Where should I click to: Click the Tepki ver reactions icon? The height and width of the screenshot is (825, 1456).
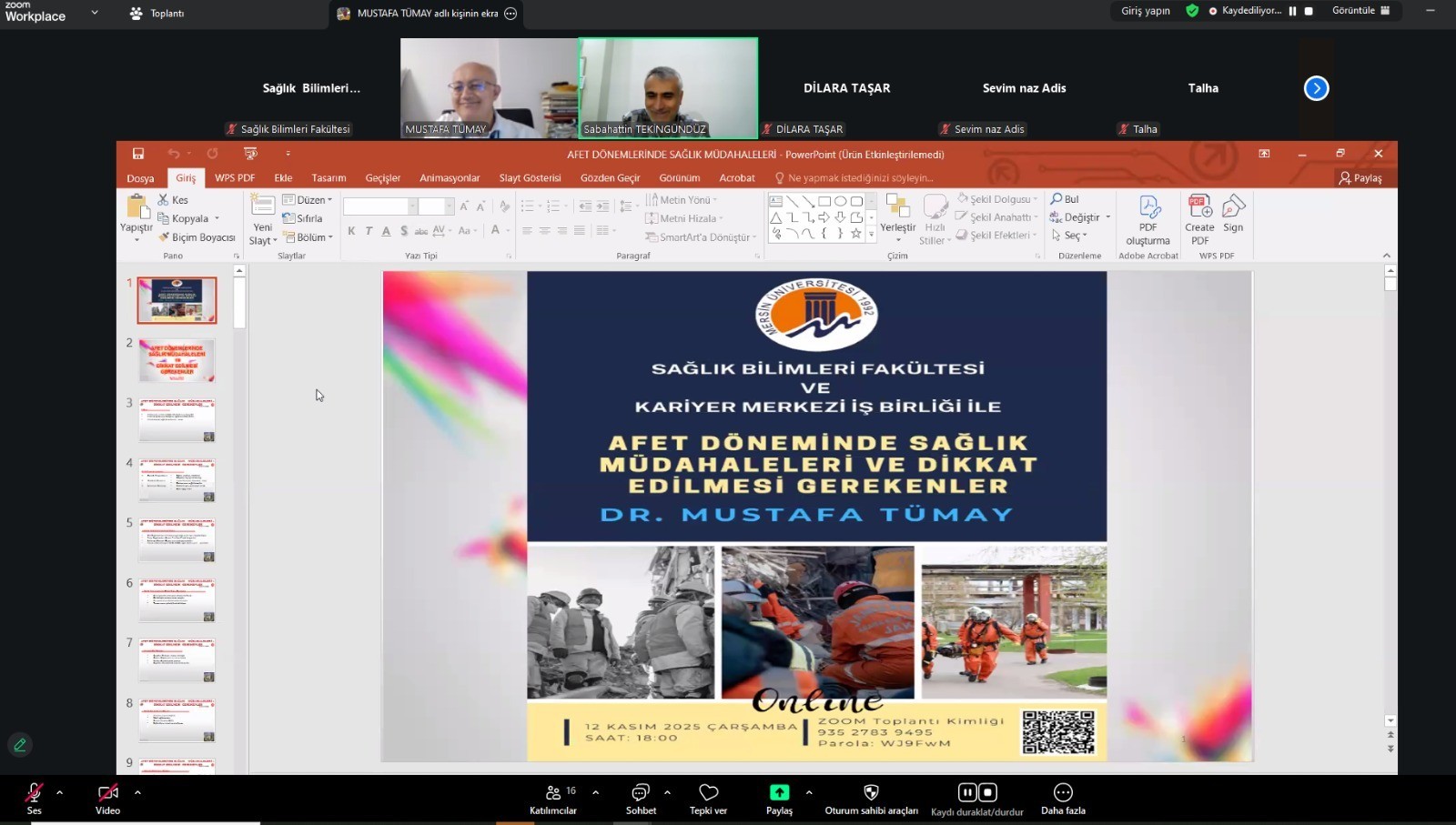click(708, 793)
